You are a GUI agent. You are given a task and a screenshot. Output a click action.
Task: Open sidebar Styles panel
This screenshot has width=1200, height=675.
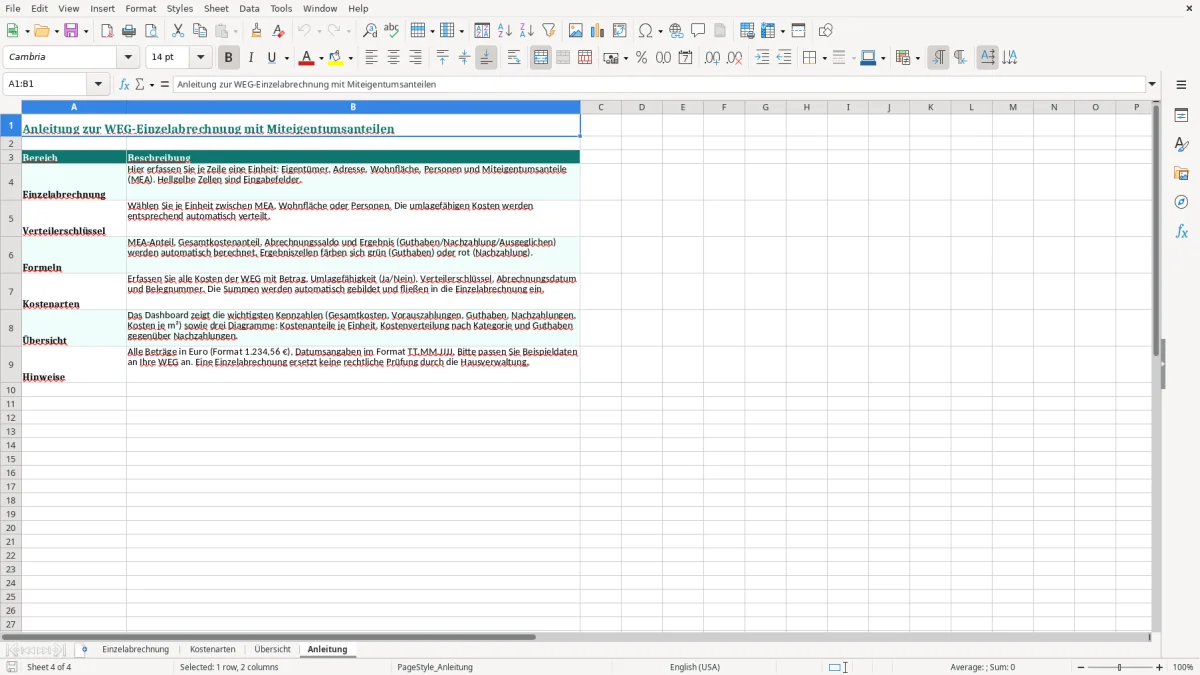(1181, 145)
